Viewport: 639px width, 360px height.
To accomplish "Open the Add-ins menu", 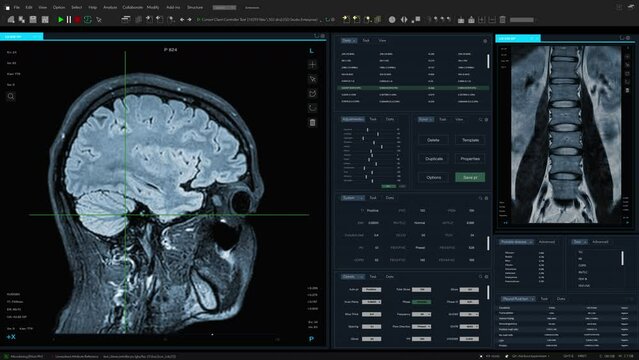I will pyautogui.click(x=173, y=7).
